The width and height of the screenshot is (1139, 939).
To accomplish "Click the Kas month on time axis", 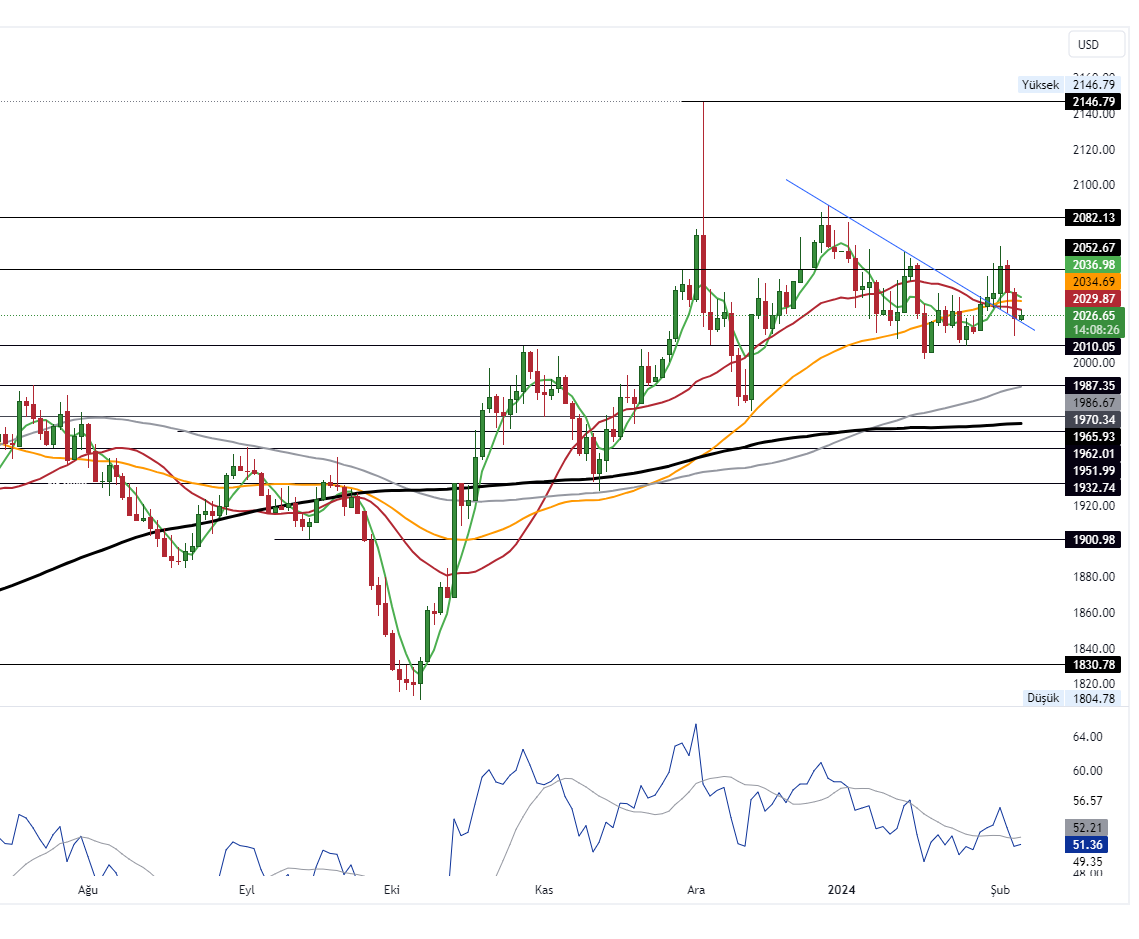I will pyautogui.click(x=544, y=890).
